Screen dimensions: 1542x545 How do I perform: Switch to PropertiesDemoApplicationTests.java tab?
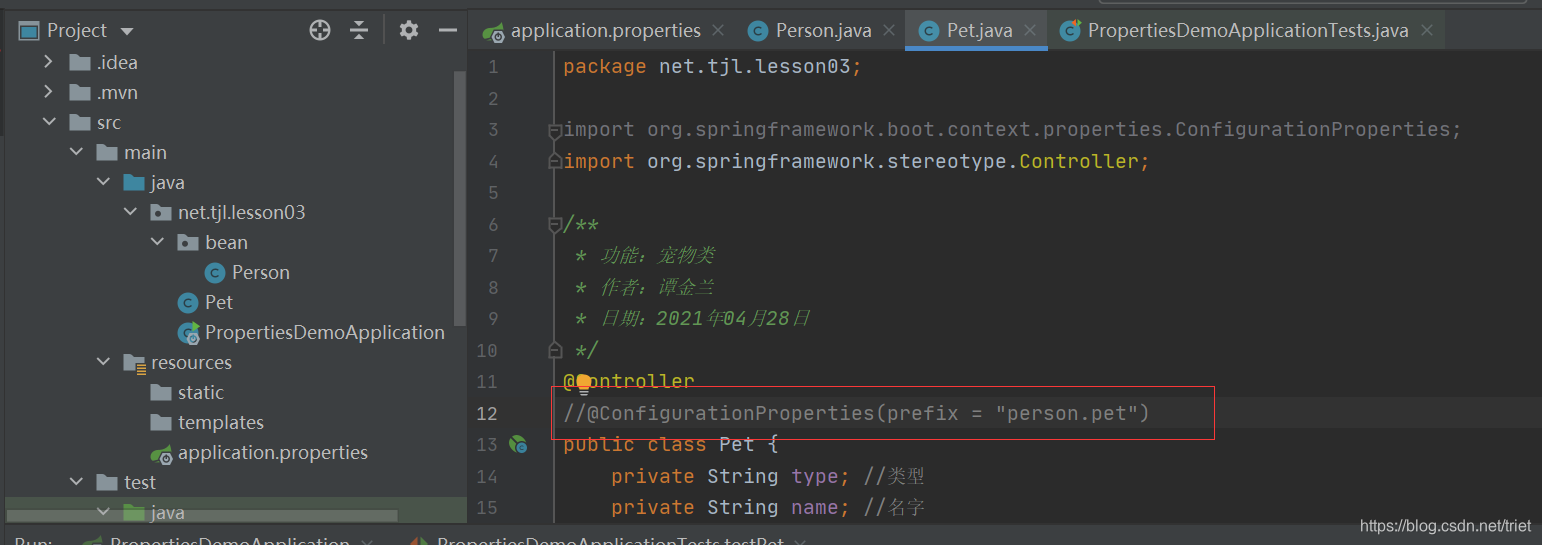point(1248,30)
